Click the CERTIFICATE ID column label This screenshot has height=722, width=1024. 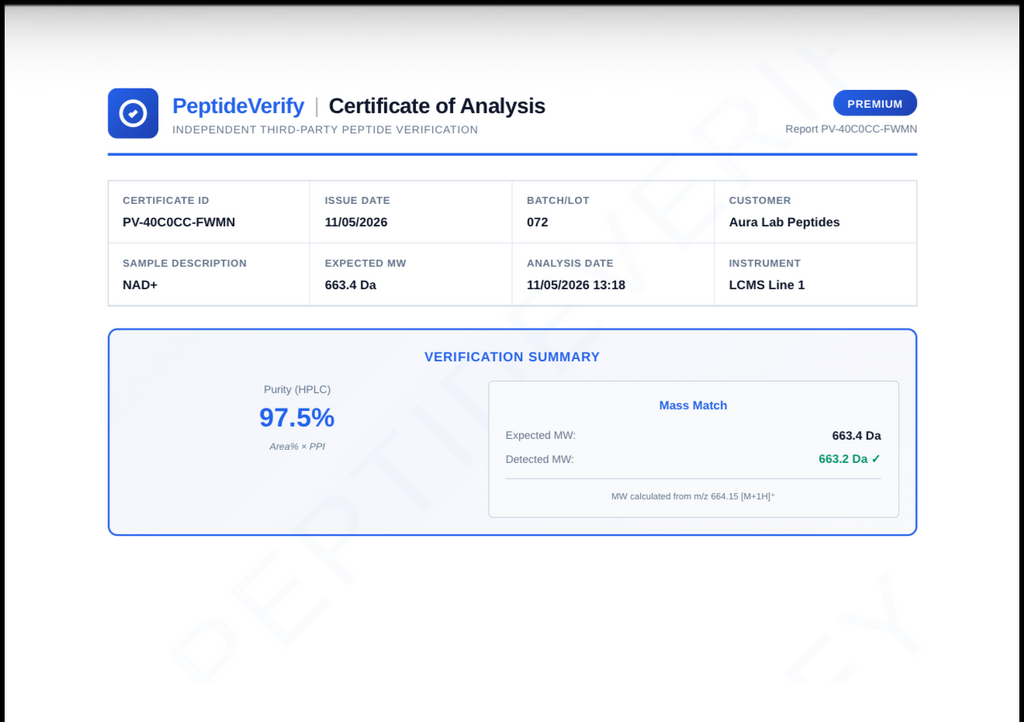[166, 200]
